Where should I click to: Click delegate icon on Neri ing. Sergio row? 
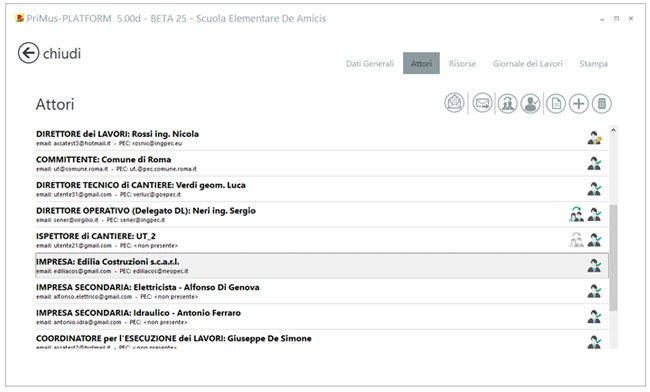click(576, 214)
